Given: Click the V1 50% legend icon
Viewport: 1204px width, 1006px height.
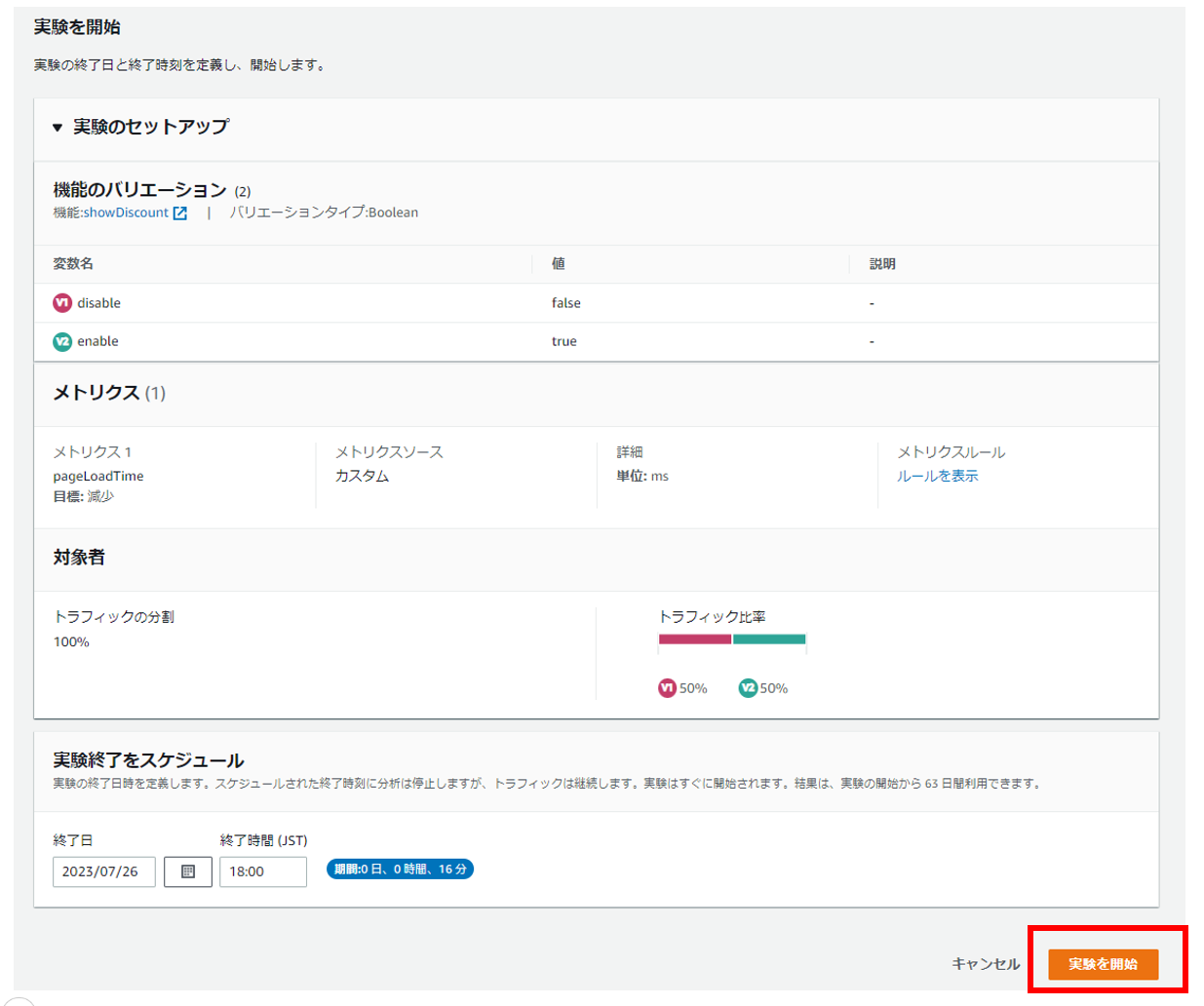Looking at the screenshot, I should pos(667,688).
